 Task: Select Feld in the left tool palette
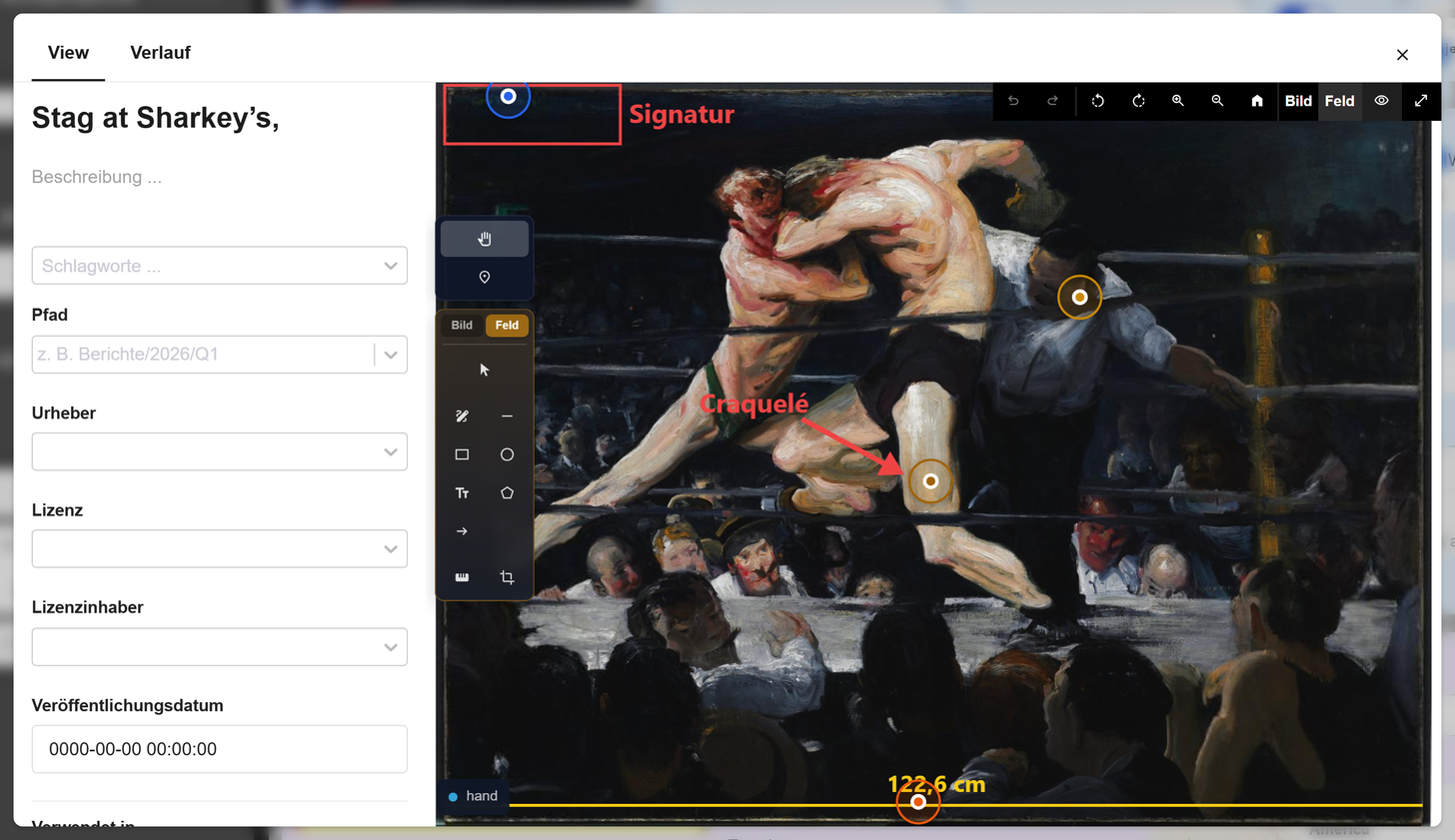507,325
